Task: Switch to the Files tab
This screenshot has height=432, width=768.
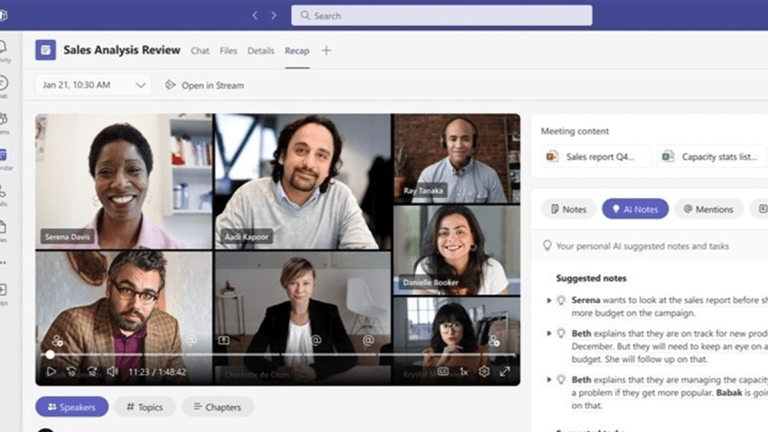Action: tap(229, 51)
